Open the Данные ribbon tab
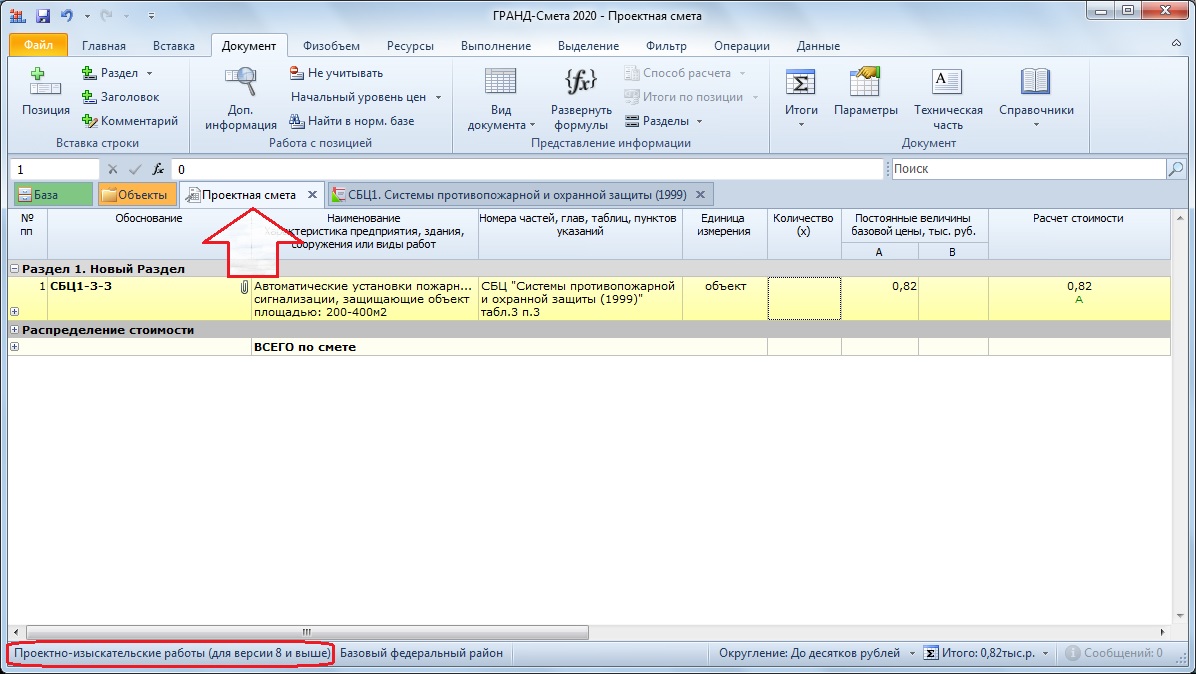Screen dimensions: 1196x674 pos(818,46)
